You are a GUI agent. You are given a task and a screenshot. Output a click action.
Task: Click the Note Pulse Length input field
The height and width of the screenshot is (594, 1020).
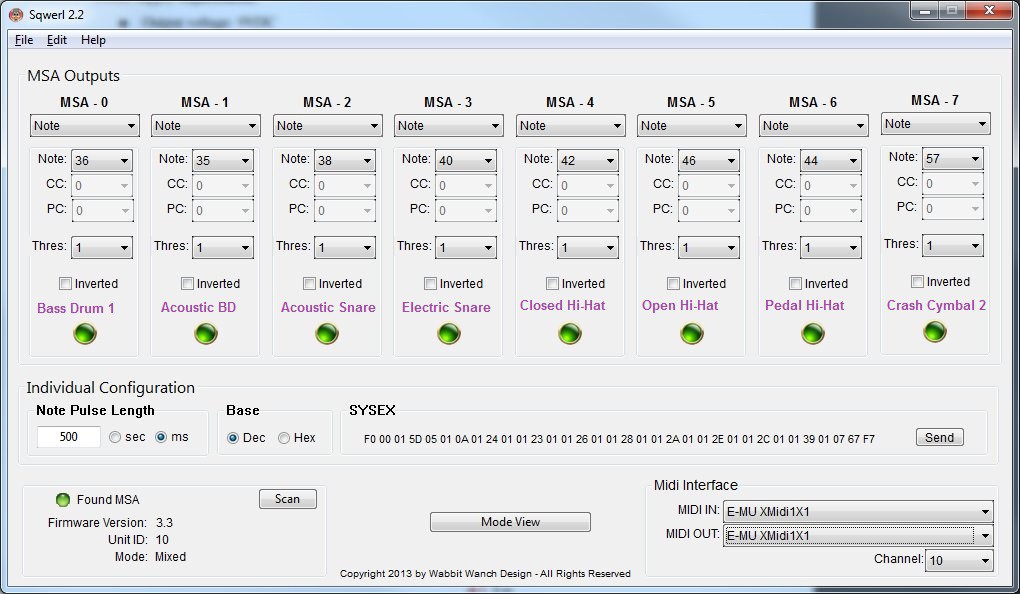69,437
